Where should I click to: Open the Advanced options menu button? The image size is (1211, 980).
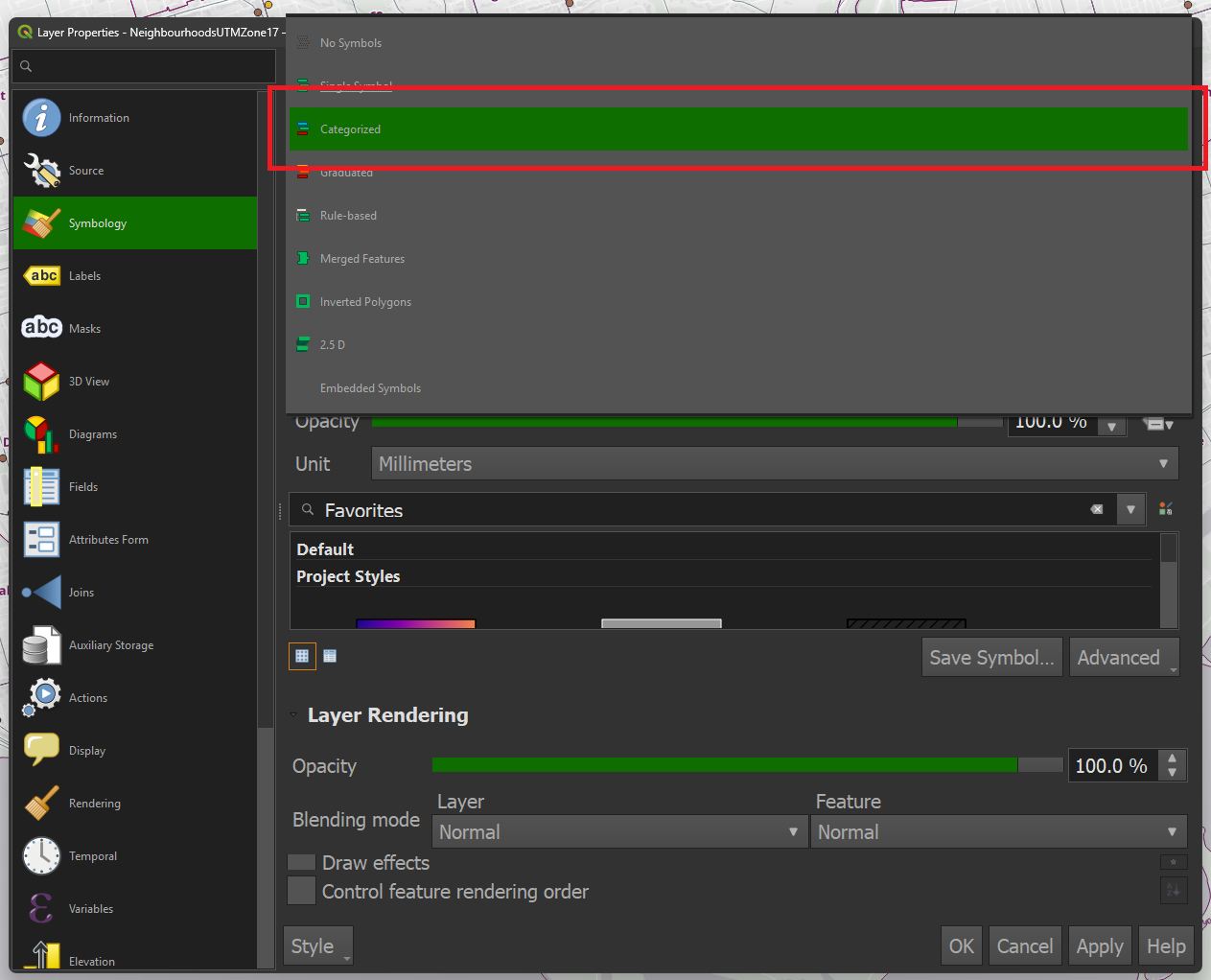point(1124,658)
